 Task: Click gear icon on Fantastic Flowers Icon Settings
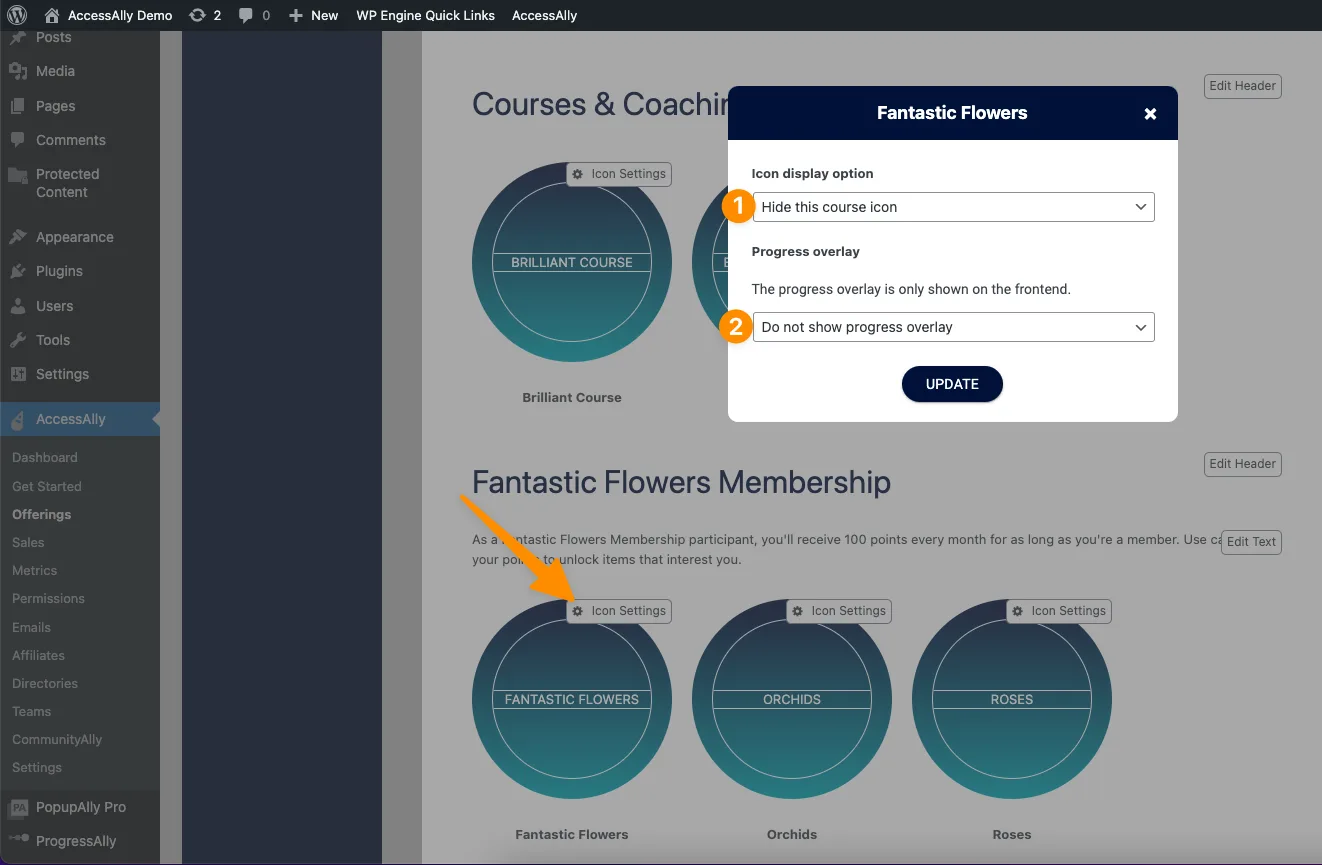tap(578, 611)
